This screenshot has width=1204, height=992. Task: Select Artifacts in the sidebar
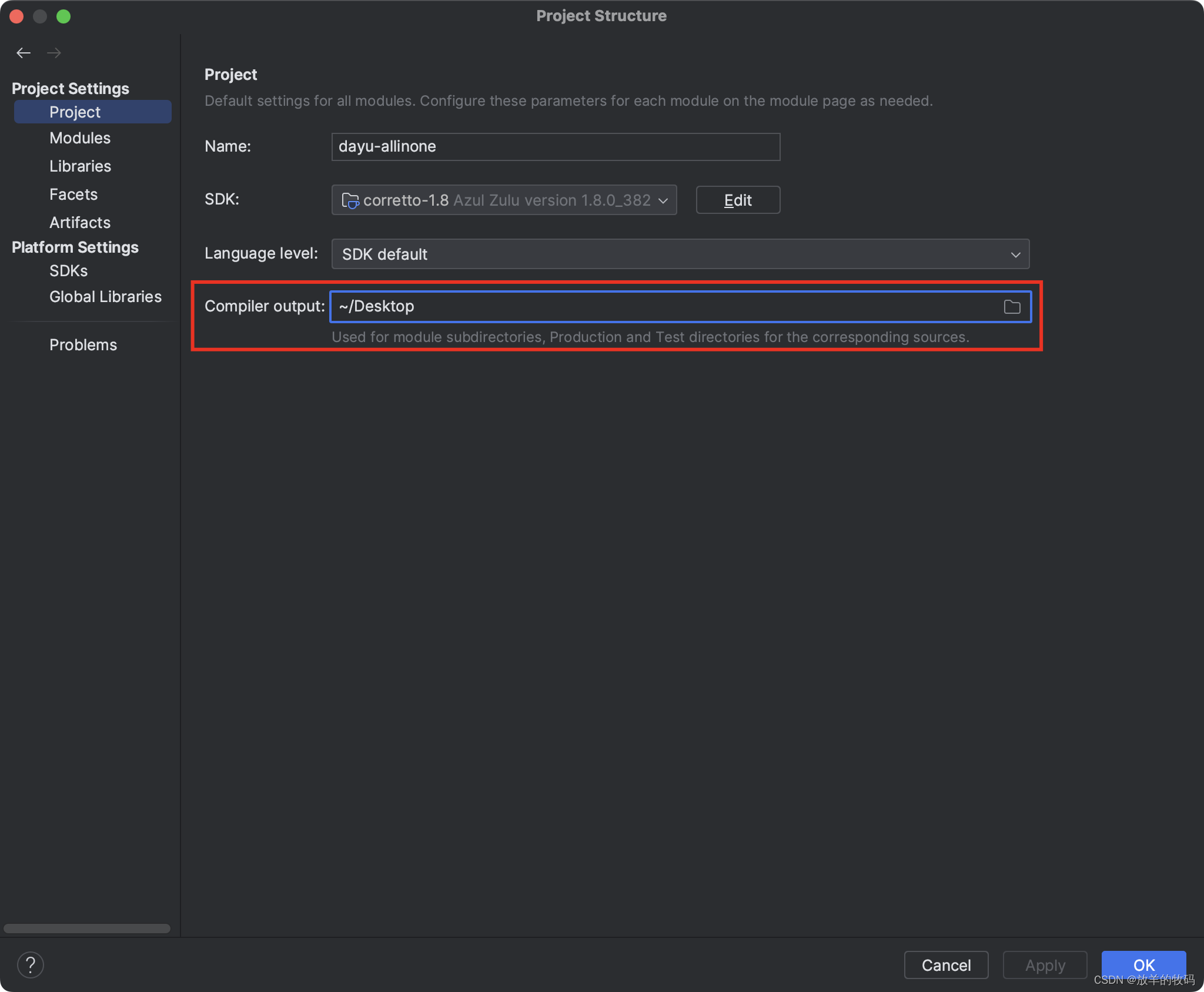(x=80, y=223)
